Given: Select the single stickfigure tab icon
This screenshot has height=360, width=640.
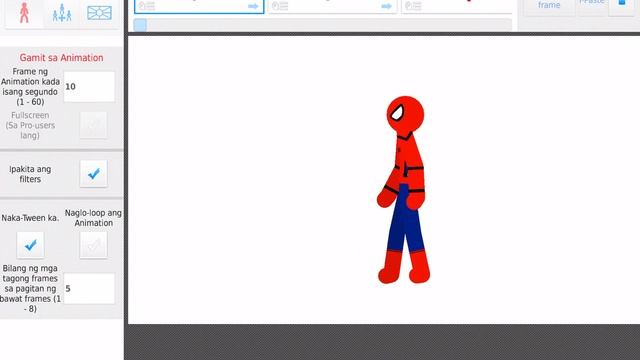Looking at the screenshot, I should coord(24,12).
